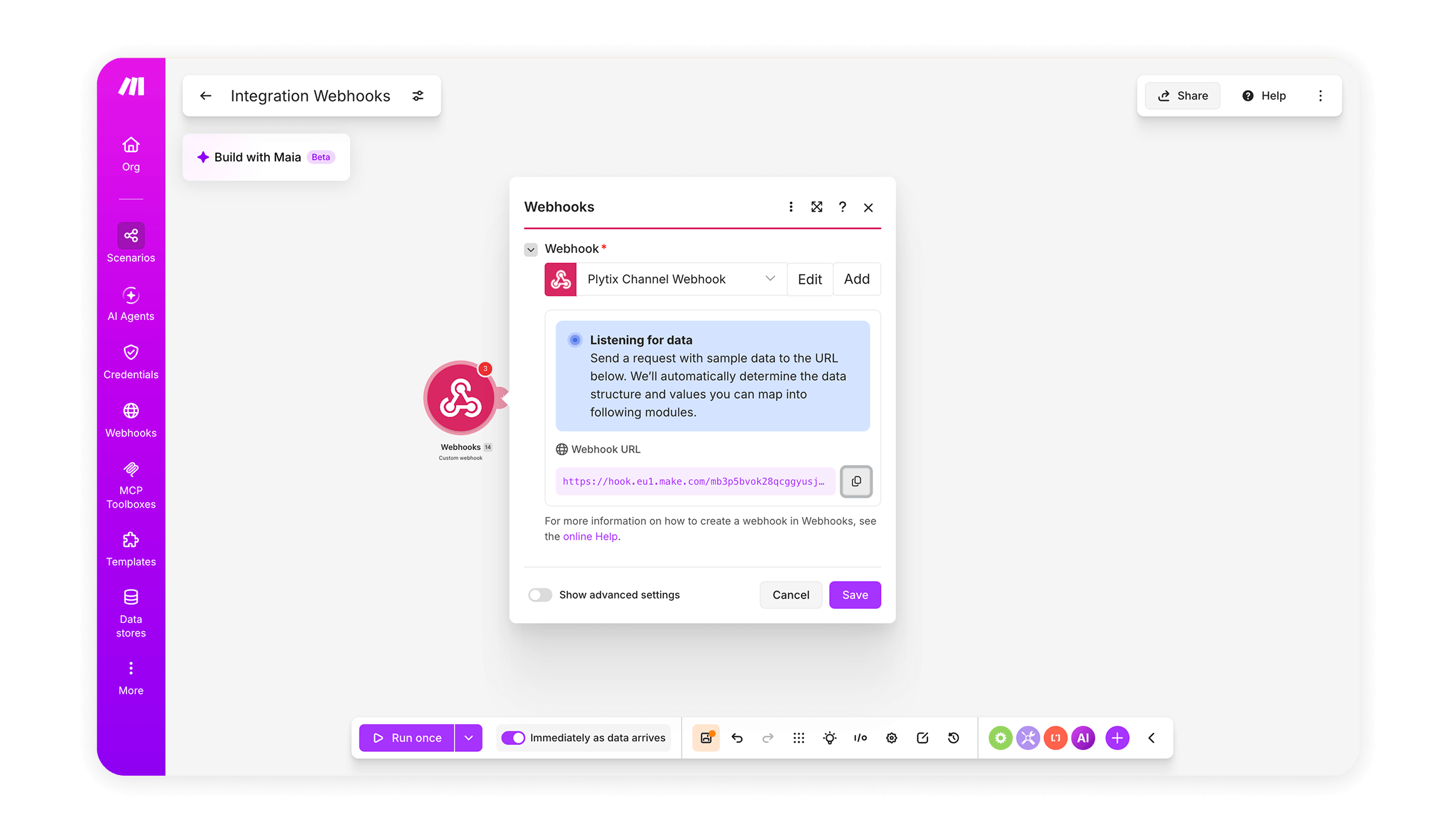
Task: Click the Save button
Action: (855, 595)
